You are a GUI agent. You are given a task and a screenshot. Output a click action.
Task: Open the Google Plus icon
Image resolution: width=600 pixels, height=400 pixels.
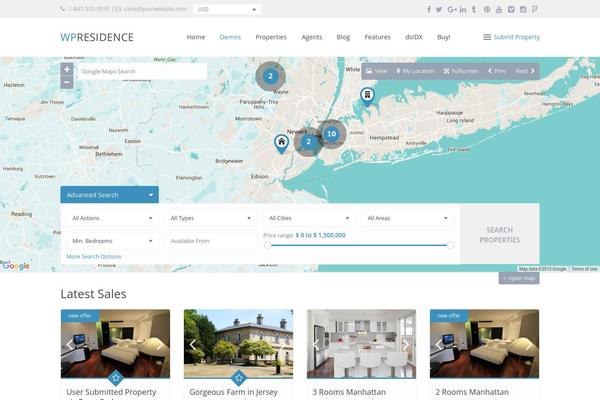[x=452, y=9]
